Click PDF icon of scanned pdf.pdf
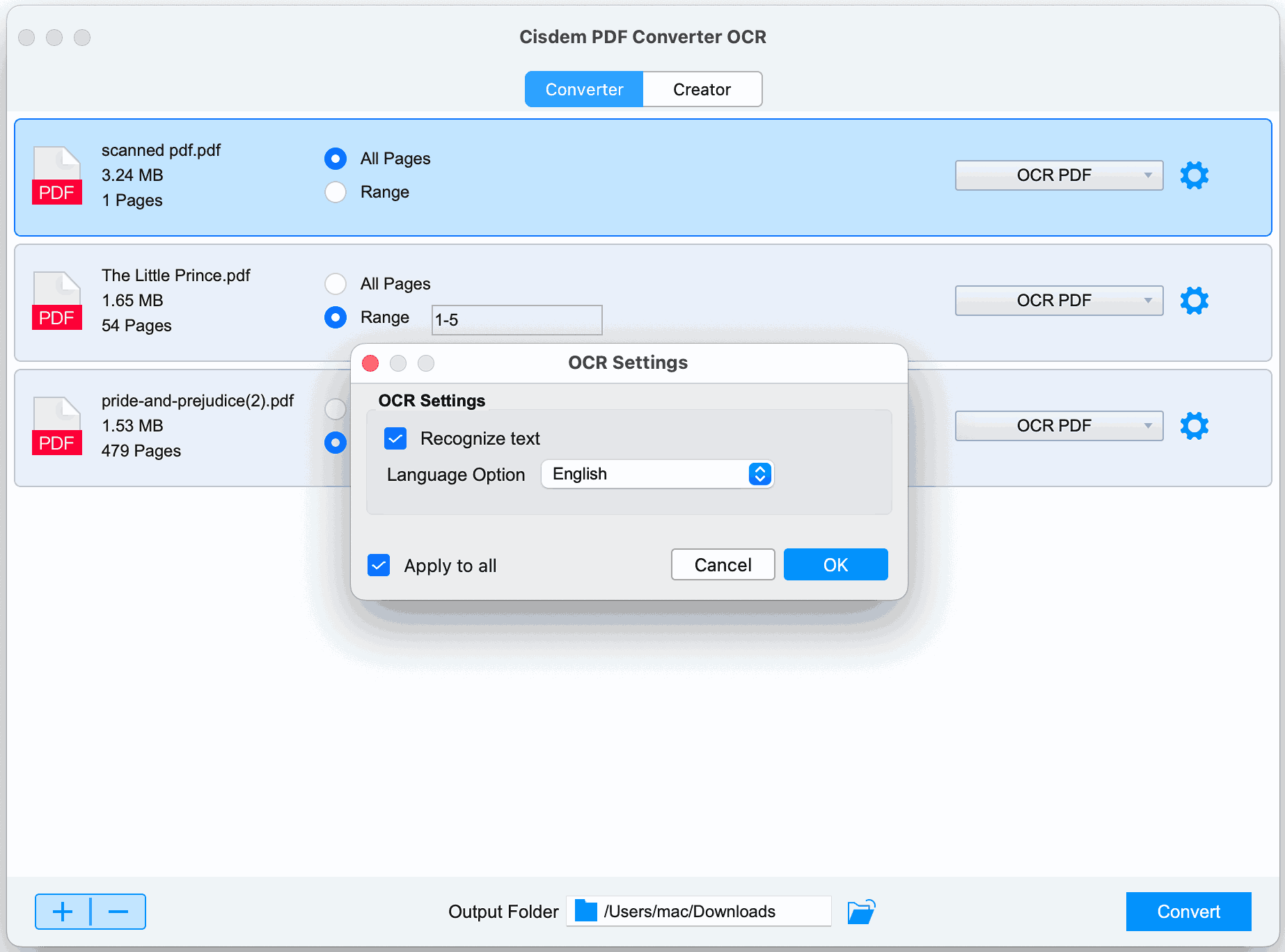The height and width of the screenshot is (952, 1285). (57, 175)
